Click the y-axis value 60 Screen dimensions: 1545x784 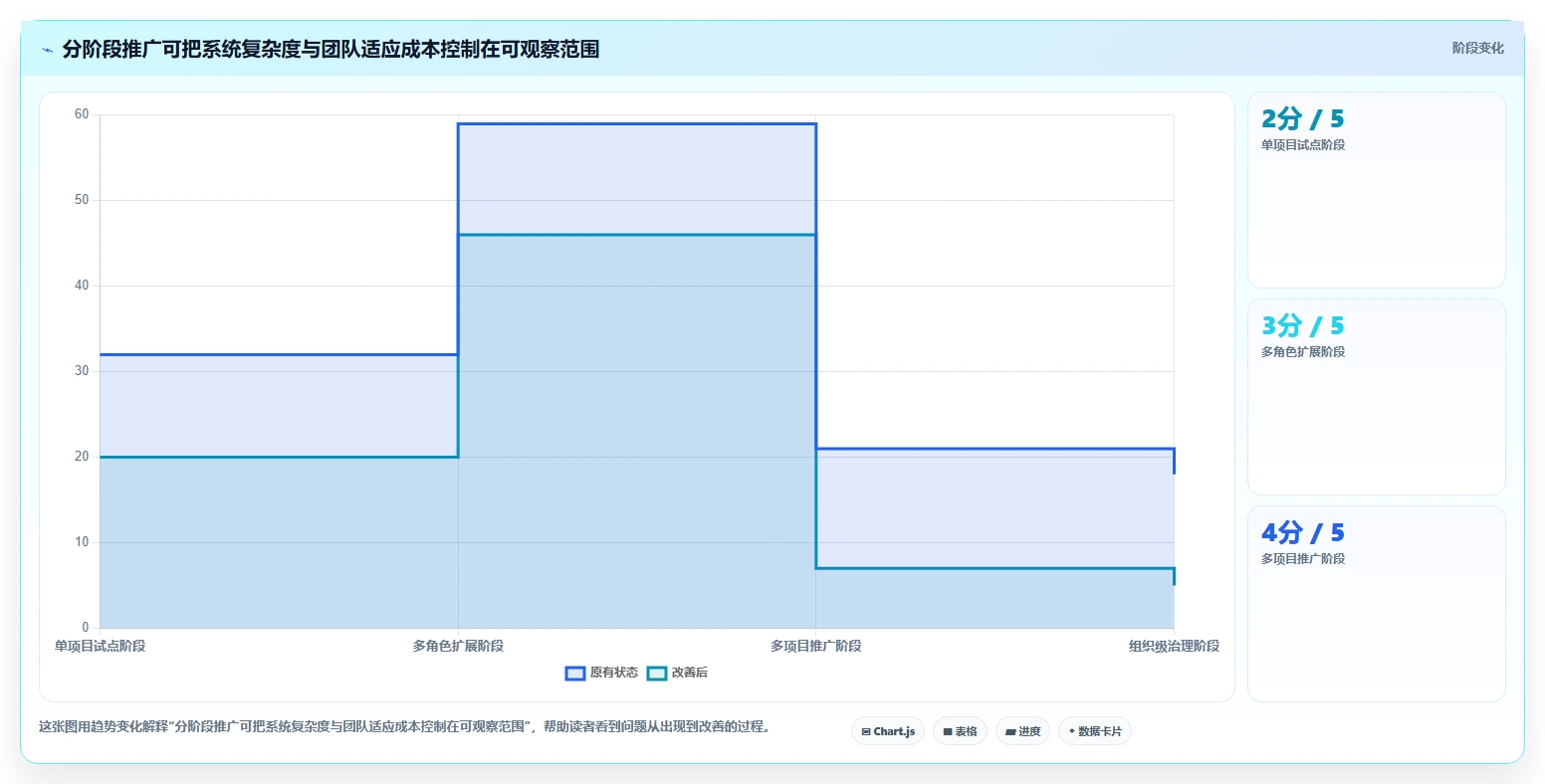click(x=82, y=114)
